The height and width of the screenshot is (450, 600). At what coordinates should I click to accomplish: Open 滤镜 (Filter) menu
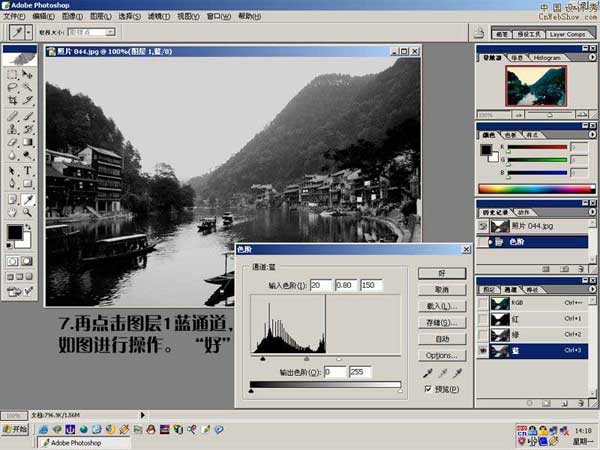pyautogui.click(x=159, y=16)
